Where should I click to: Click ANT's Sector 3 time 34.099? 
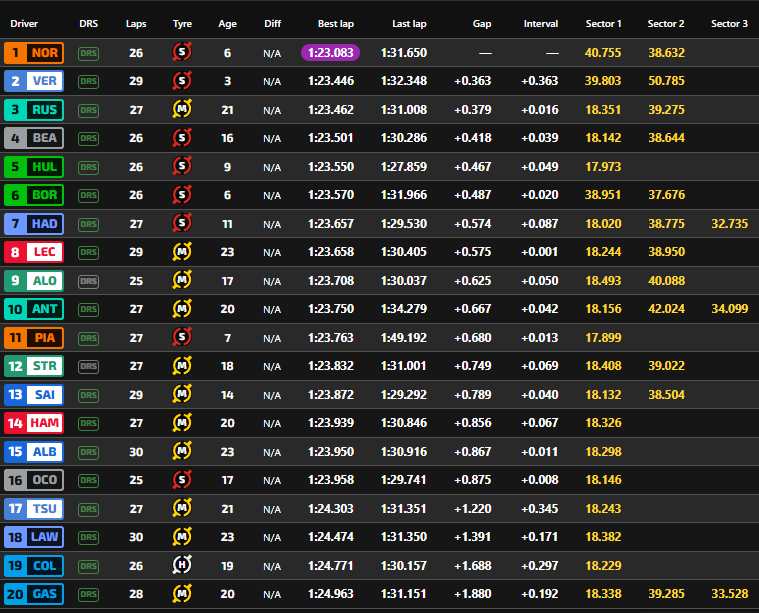(x=729, y=310)
